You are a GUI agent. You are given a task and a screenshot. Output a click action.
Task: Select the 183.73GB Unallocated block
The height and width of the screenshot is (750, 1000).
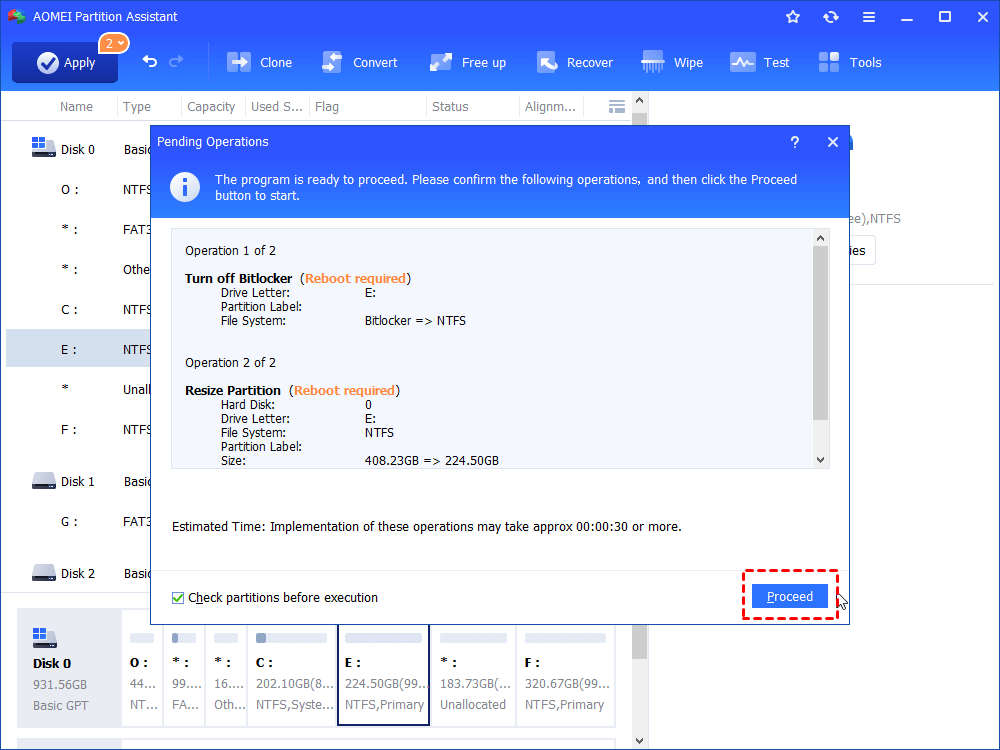point(473,675)
